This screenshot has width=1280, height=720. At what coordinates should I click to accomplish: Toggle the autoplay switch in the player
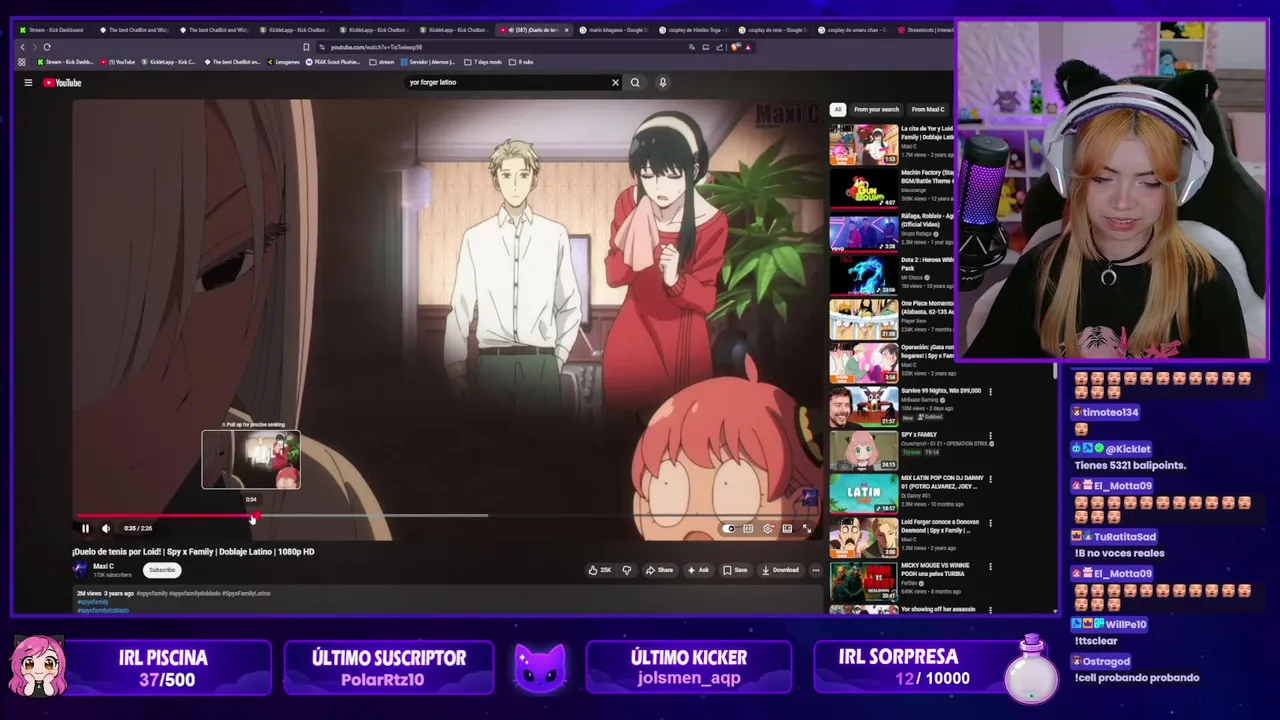pyautogui.click(x=729, y=528)
